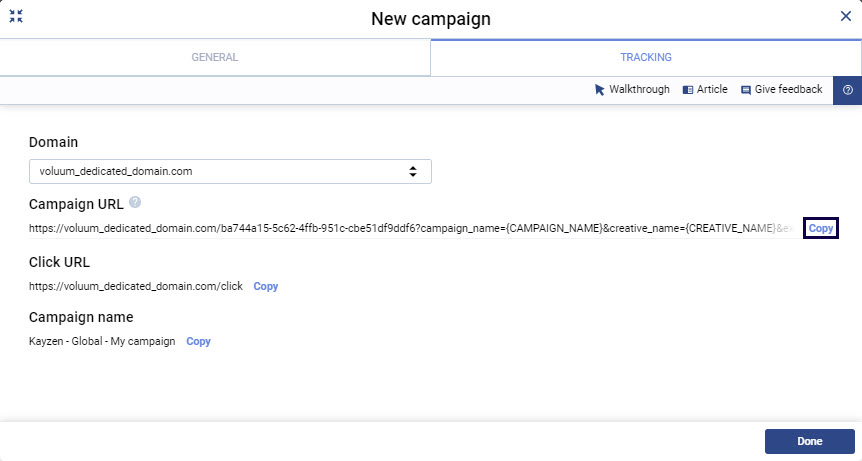Switch to the GENERAL tab
Screen dimensions: 862x461
point(215,57)
